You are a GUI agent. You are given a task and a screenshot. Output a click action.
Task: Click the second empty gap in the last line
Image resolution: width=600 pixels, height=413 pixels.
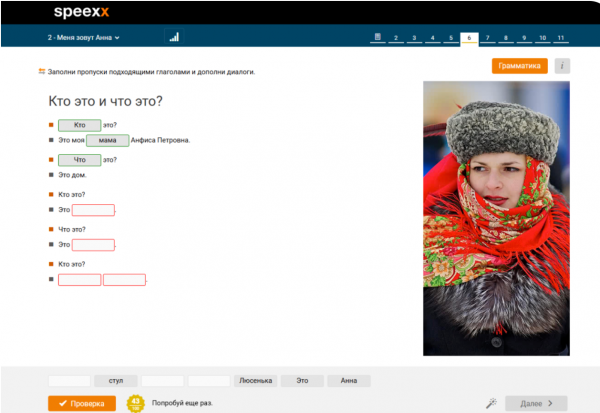(124, 280)
